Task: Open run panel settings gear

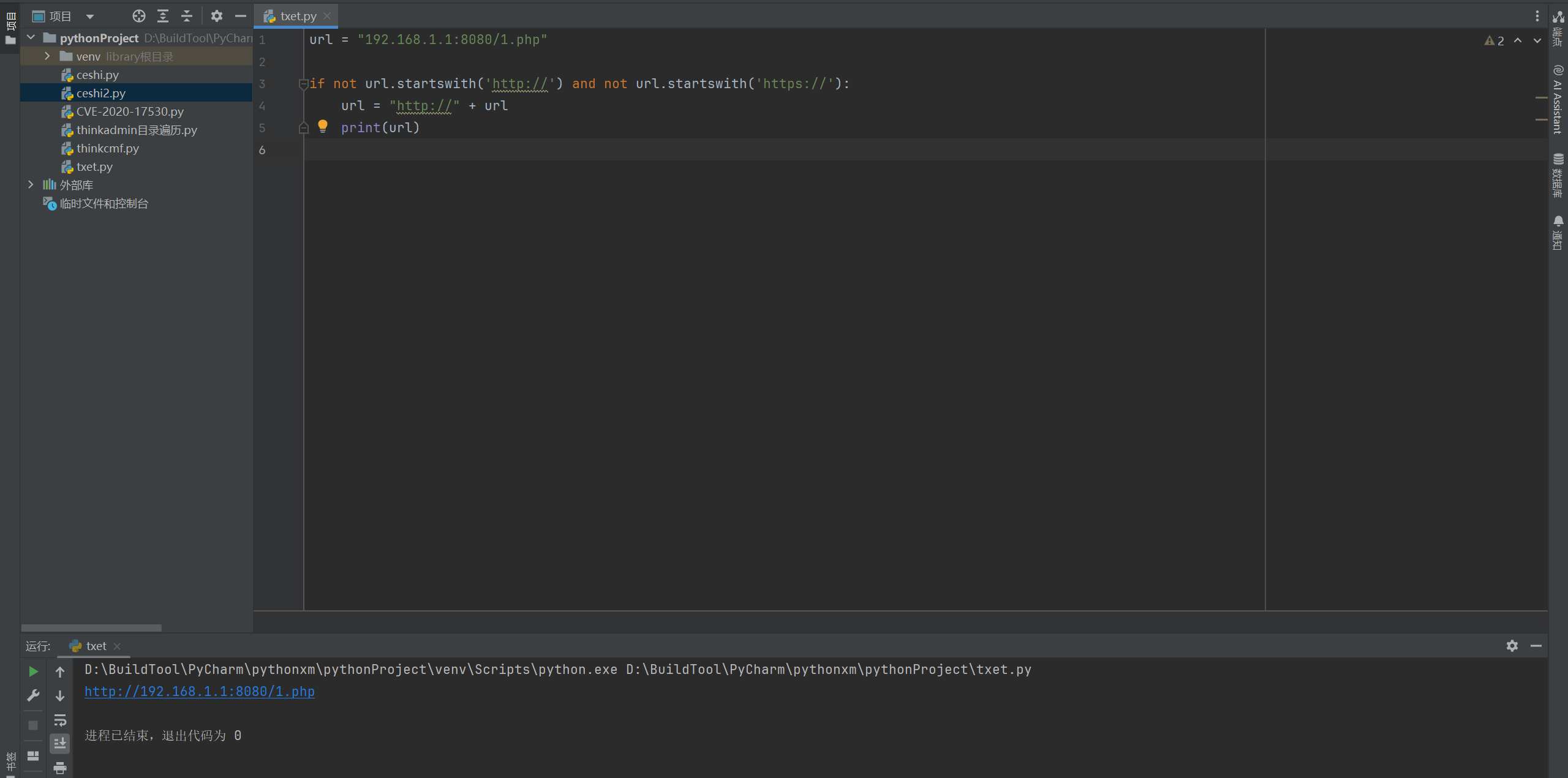Action: pyautogui.click(x=1512, y=646)
